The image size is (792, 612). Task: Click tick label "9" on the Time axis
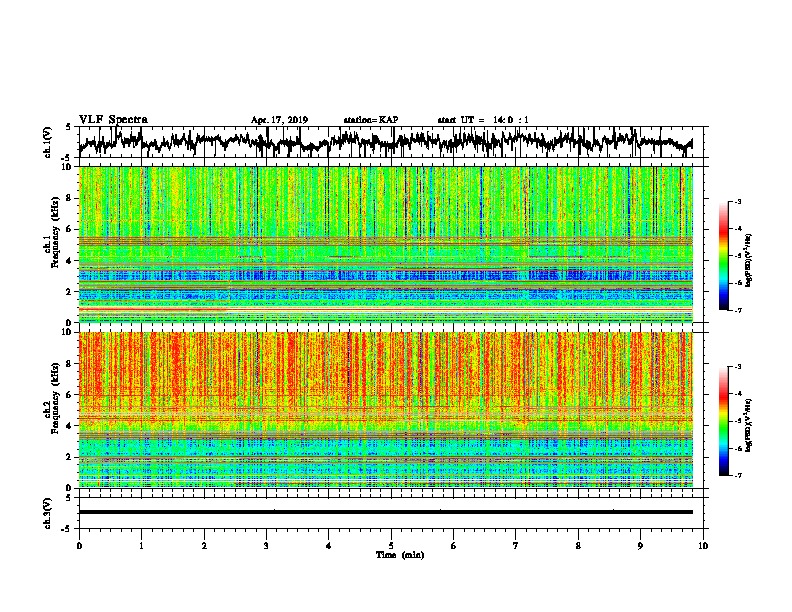coord(640,546)
